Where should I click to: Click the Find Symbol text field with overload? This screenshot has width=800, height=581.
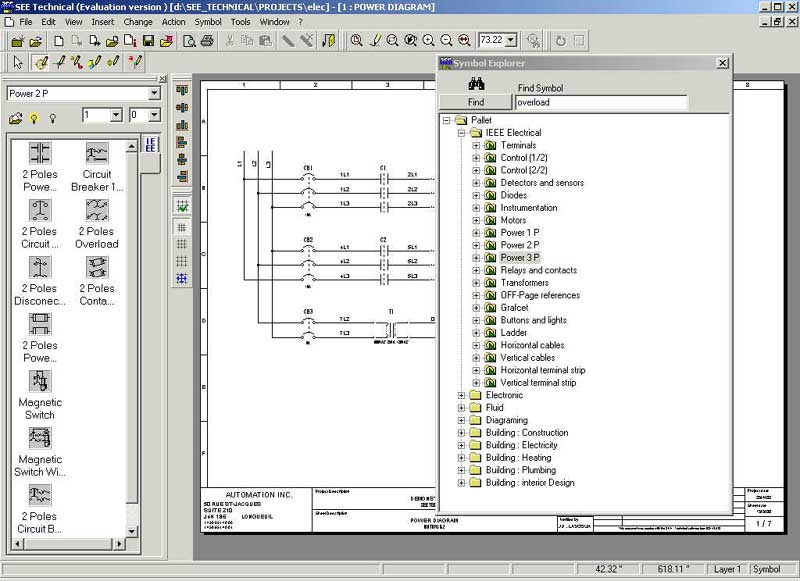click(x=601, y=103)
